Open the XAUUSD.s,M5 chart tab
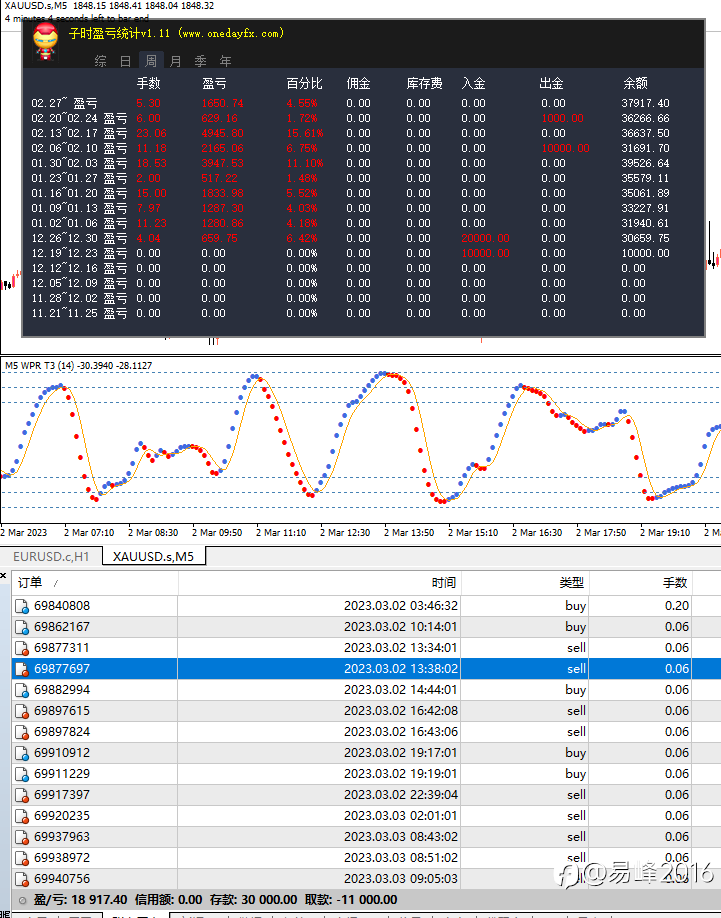This screenshot has width=721, height=918. point(153,556)
